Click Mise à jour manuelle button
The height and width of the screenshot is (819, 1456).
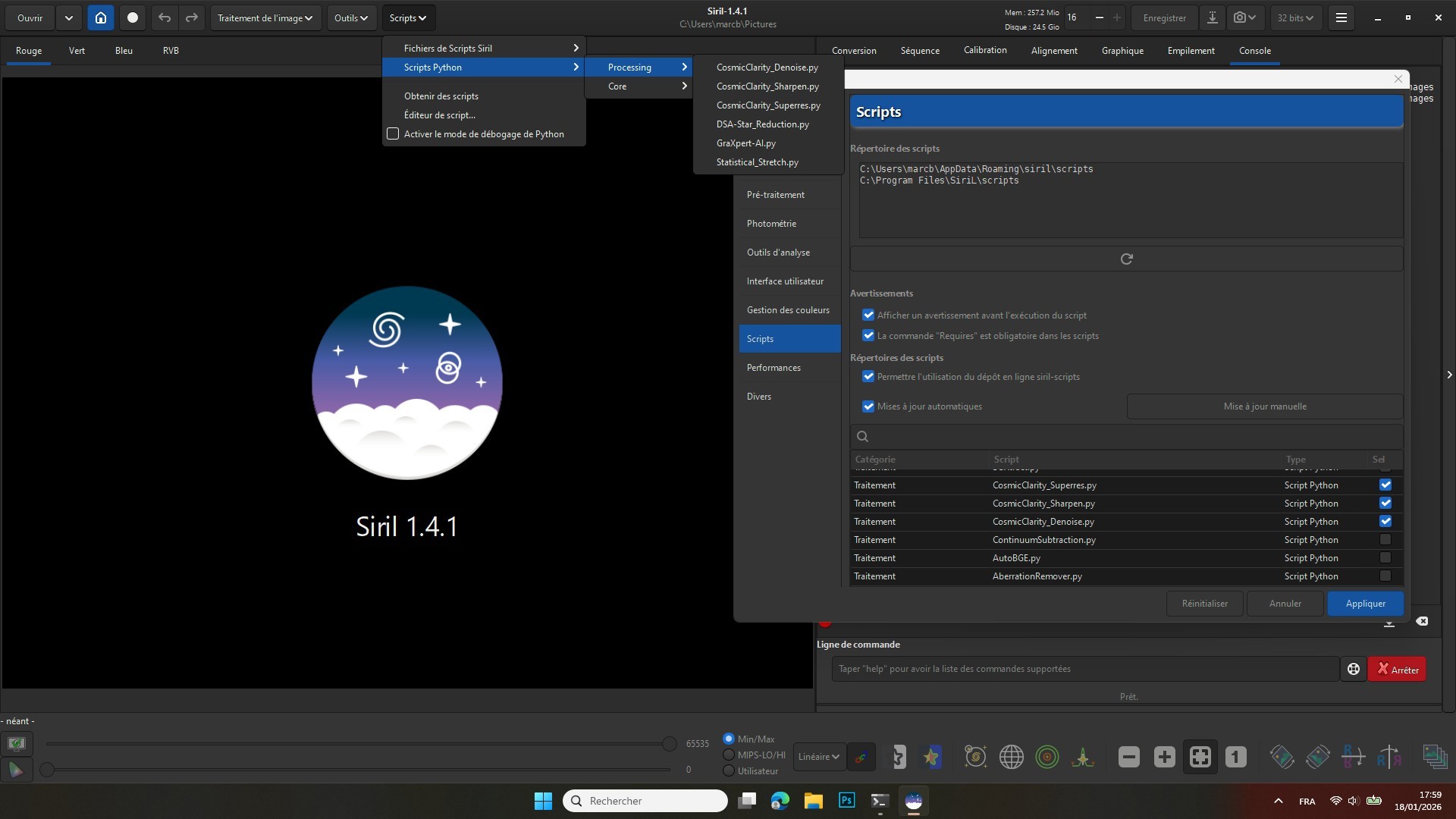1265,406
